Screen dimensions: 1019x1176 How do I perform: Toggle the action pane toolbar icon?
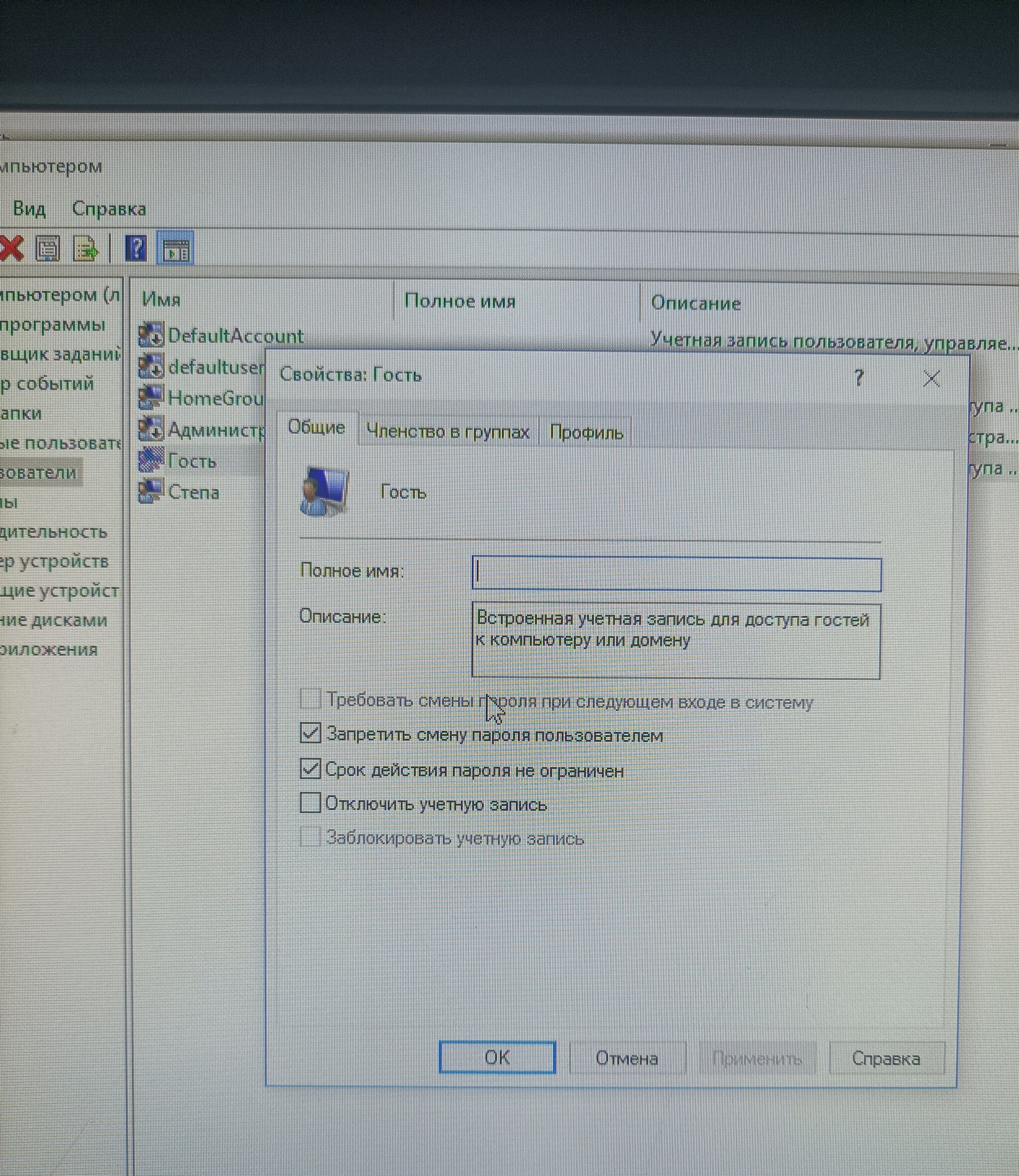pyautogui.click(x=175, y=248)
